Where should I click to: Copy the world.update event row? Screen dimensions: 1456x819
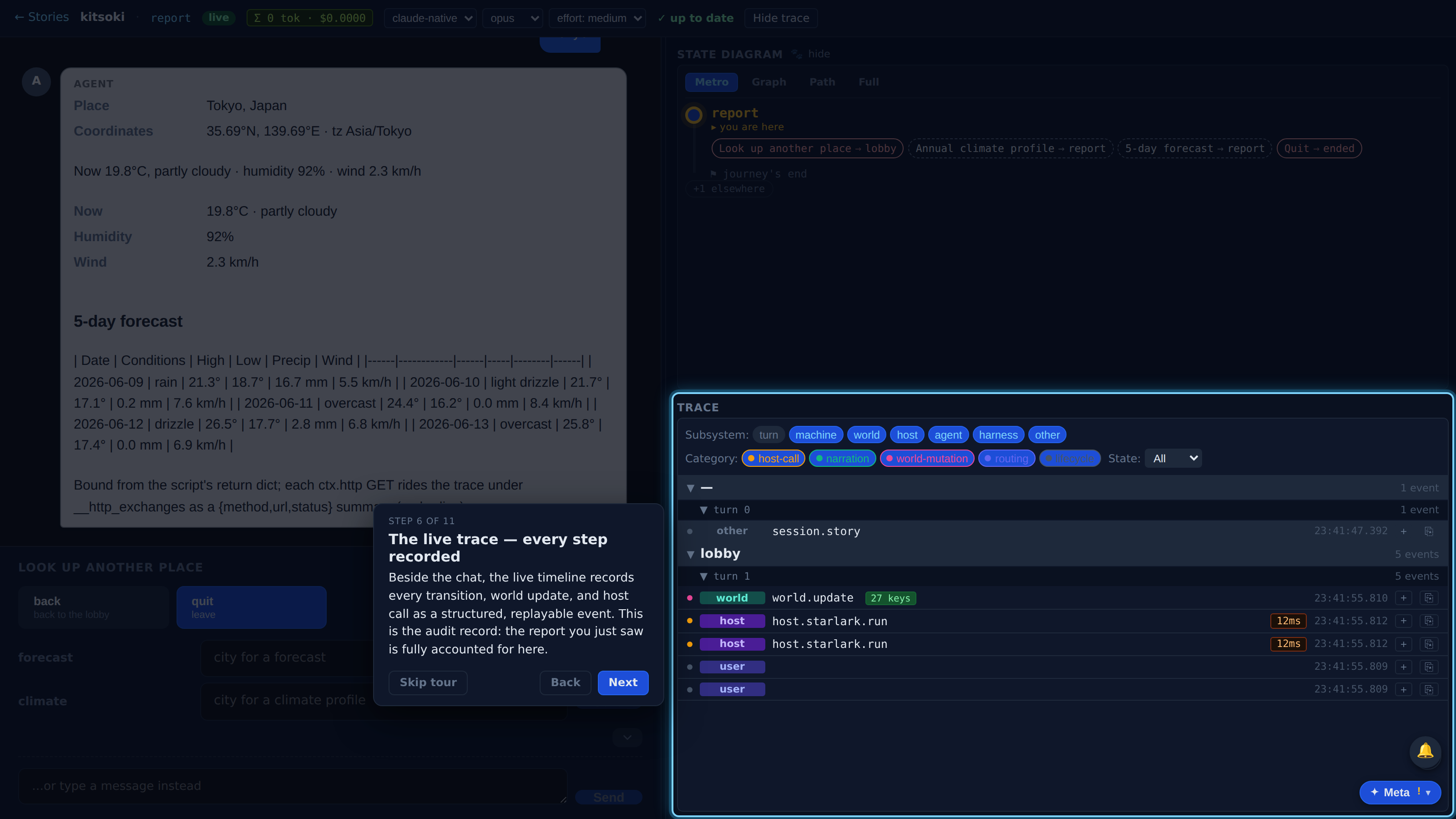[x=1429, y=598]
